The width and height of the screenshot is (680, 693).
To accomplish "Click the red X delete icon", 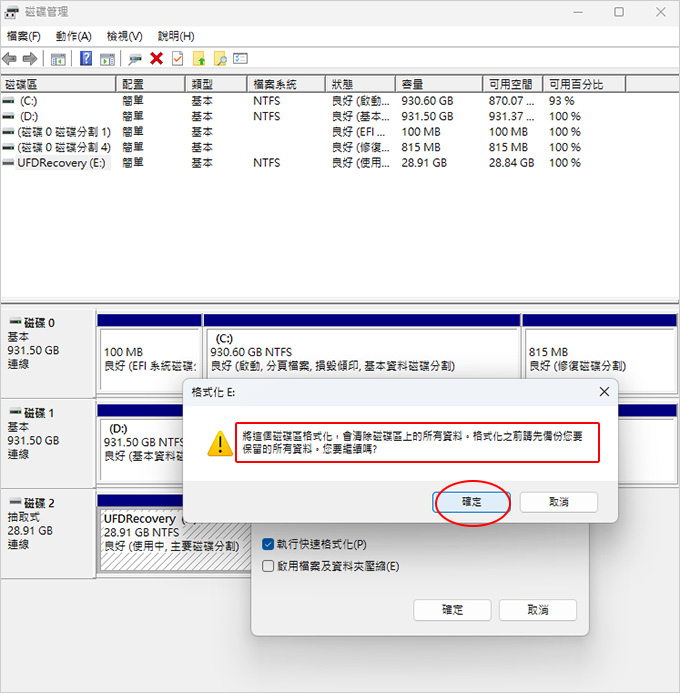I will click(156, 58).
